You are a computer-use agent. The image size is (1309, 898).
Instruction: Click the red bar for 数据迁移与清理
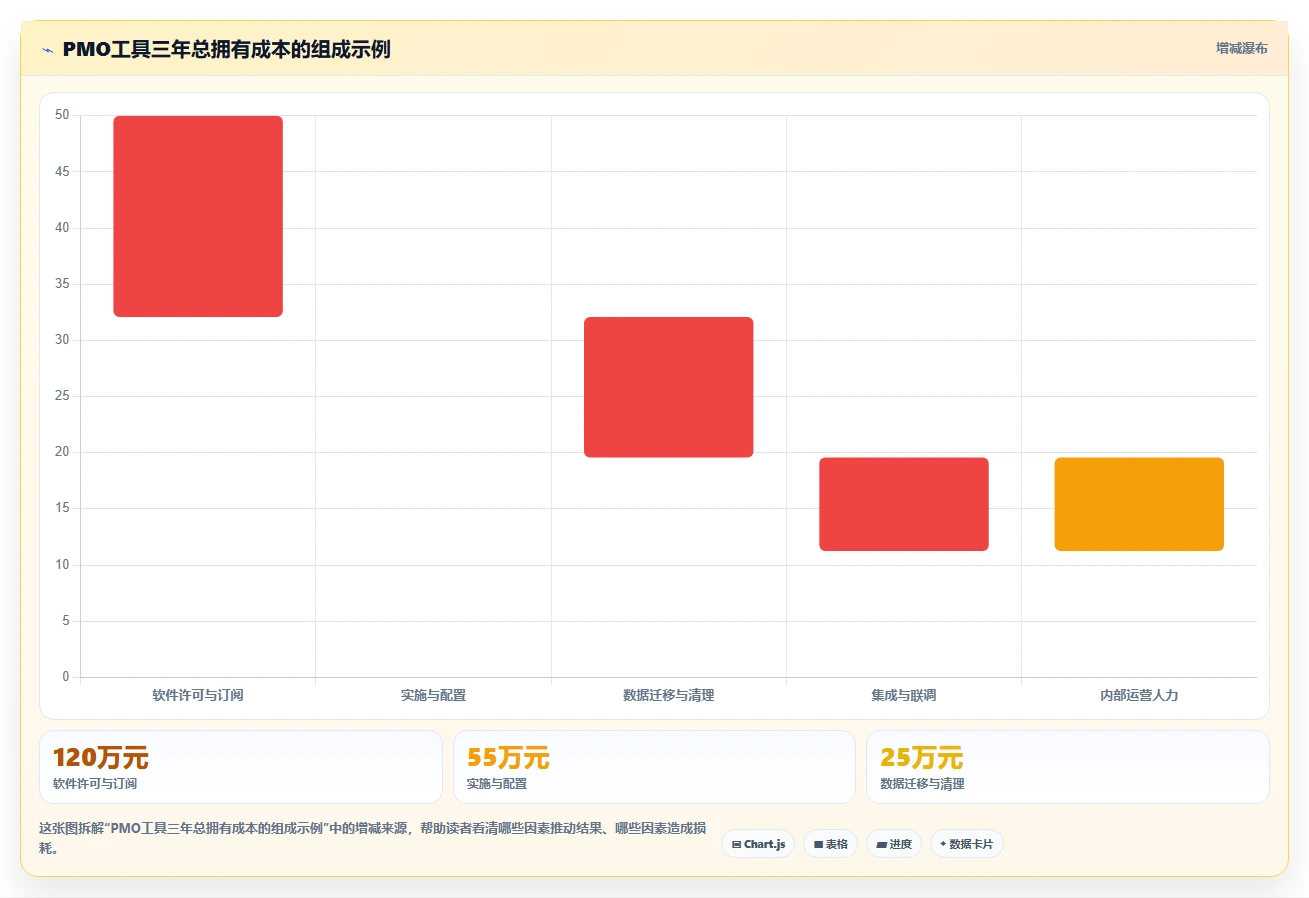click(x=669, y=387)
